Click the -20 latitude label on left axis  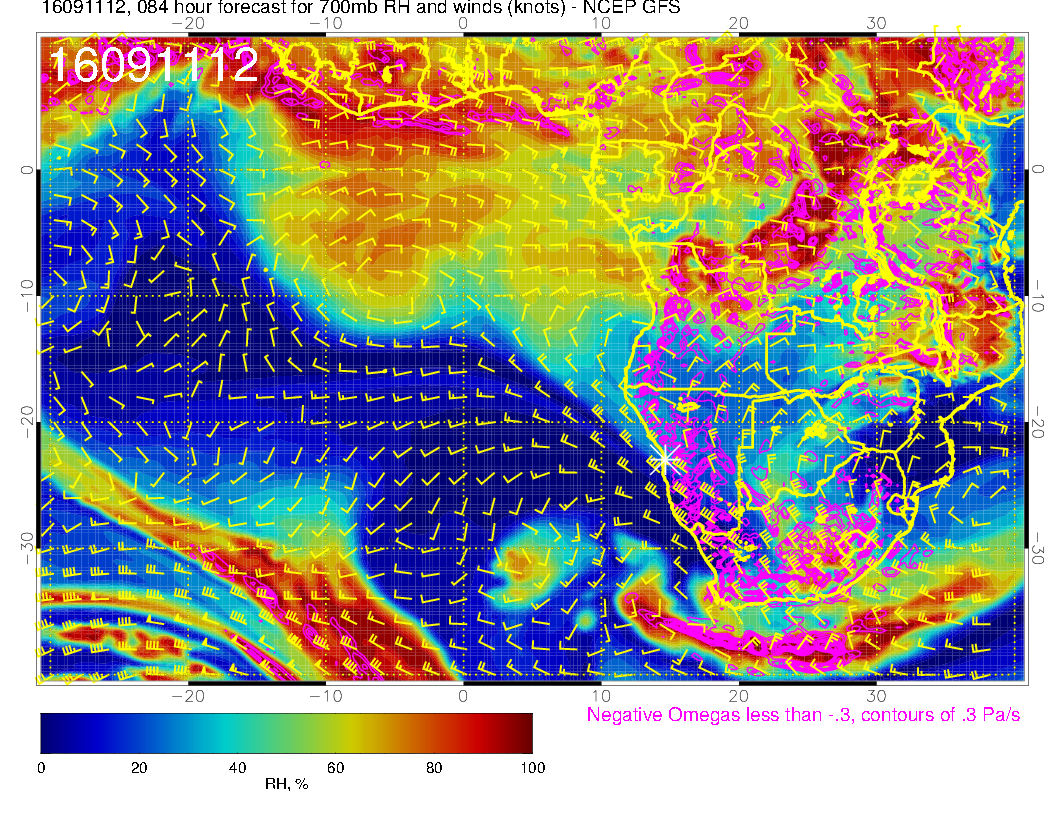click(x=26, y=422)
